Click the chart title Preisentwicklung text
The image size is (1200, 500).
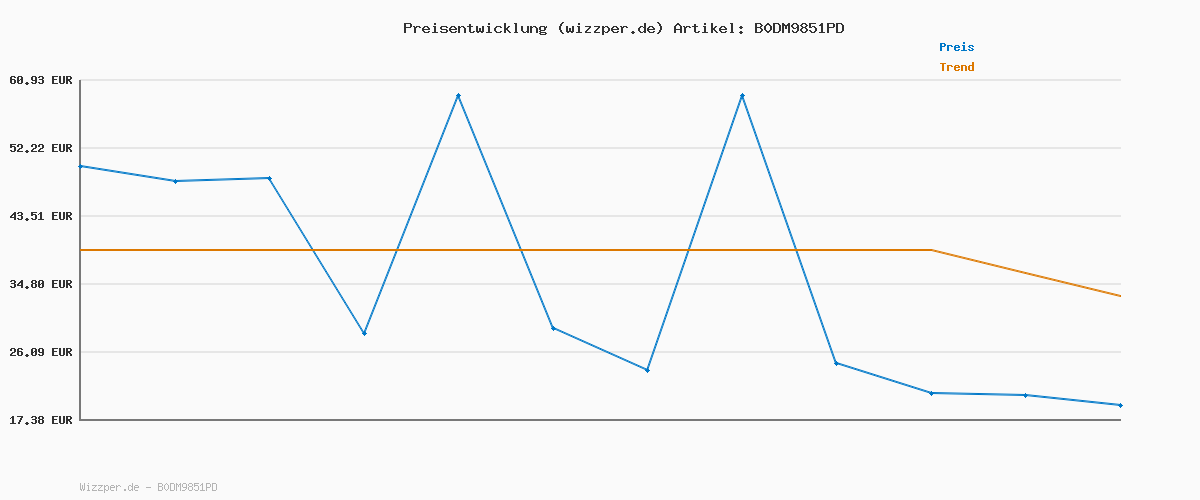point(623,28)
